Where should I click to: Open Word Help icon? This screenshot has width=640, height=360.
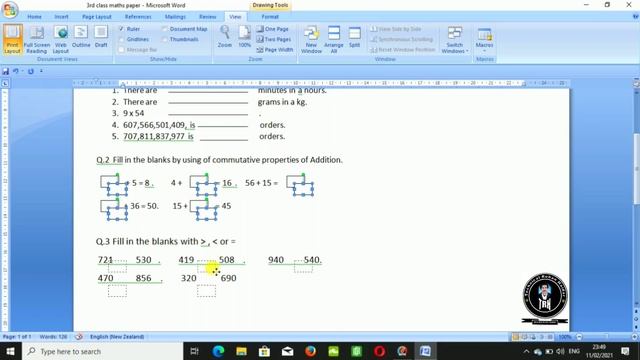pyautogui.click(x=635, y=17)
